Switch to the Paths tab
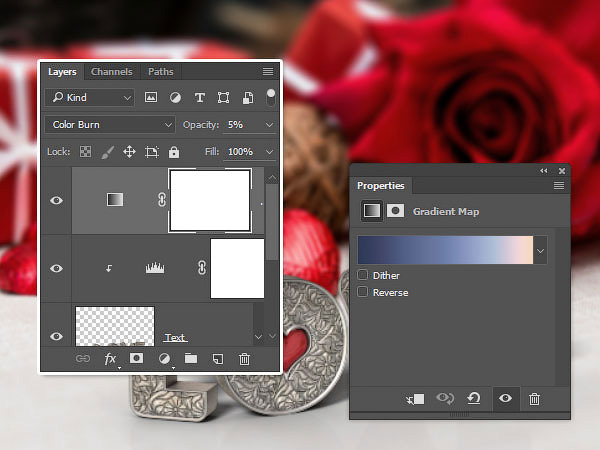 (160, 72)
